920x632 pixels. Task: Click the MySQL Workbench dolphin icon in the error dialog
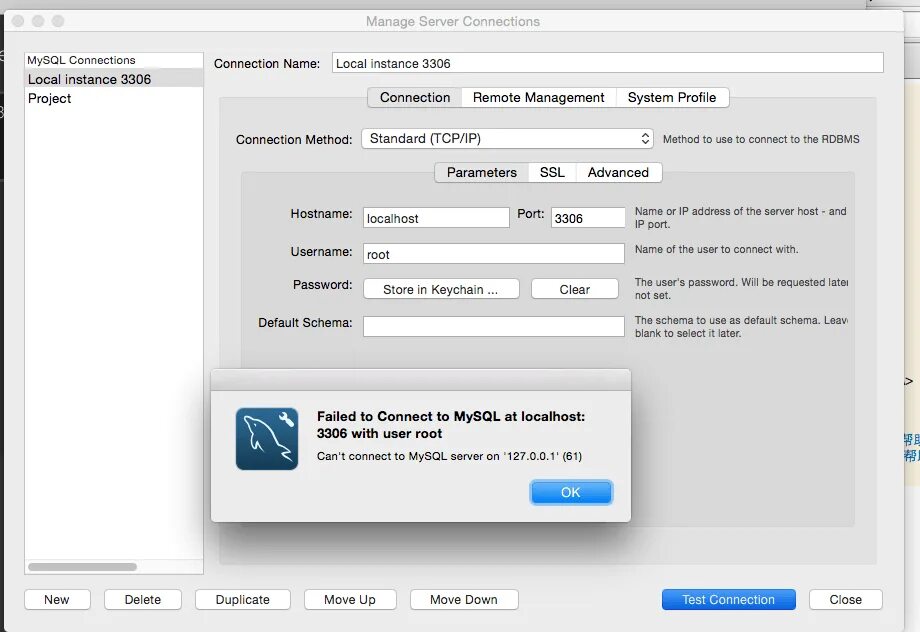[267, 439]
